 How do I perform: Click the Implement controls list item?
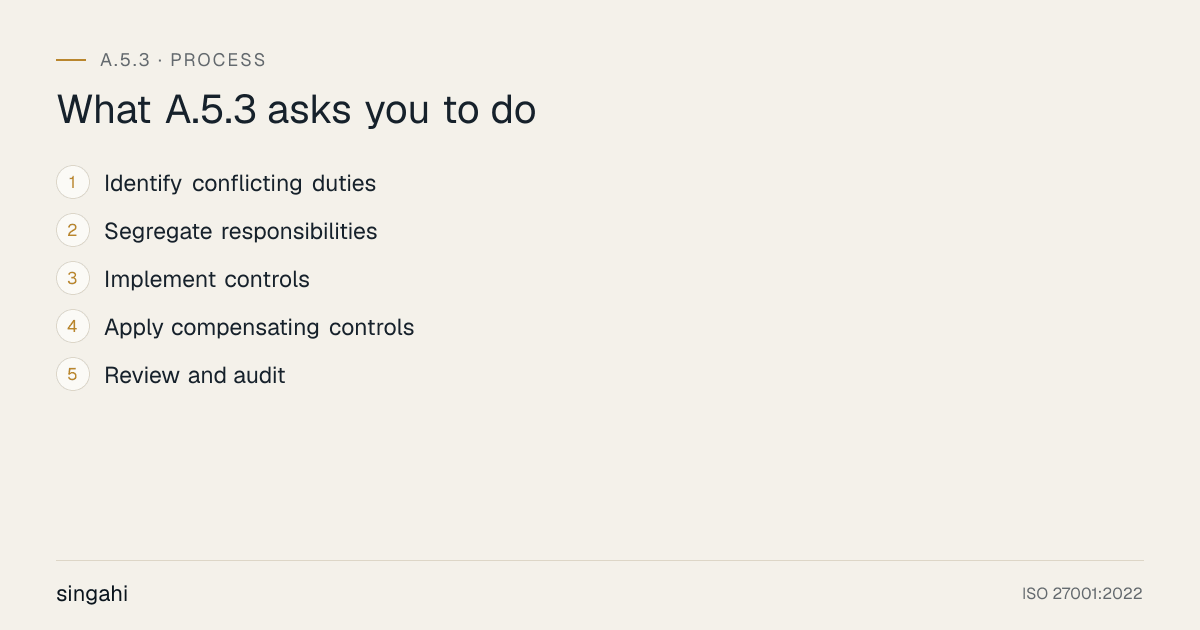[x=207, y=279]
